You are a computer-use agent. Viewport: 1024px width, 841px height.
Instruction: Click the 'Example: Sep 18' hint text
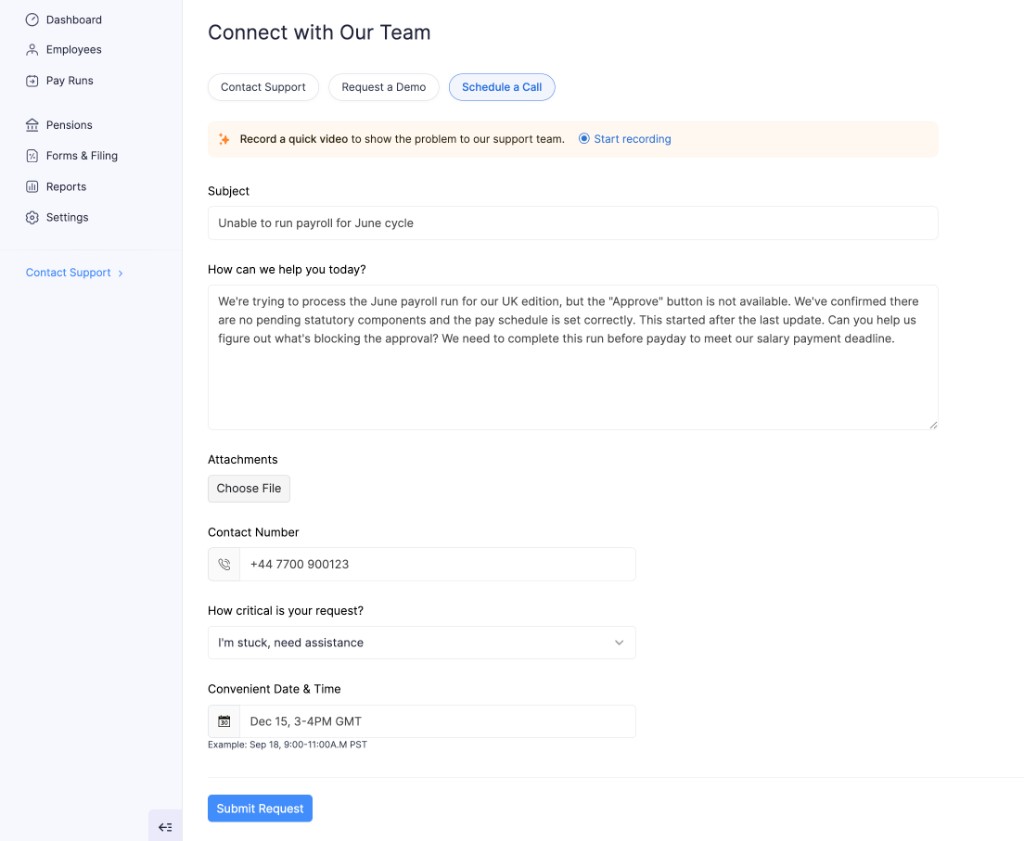click(x=287, y=745)
